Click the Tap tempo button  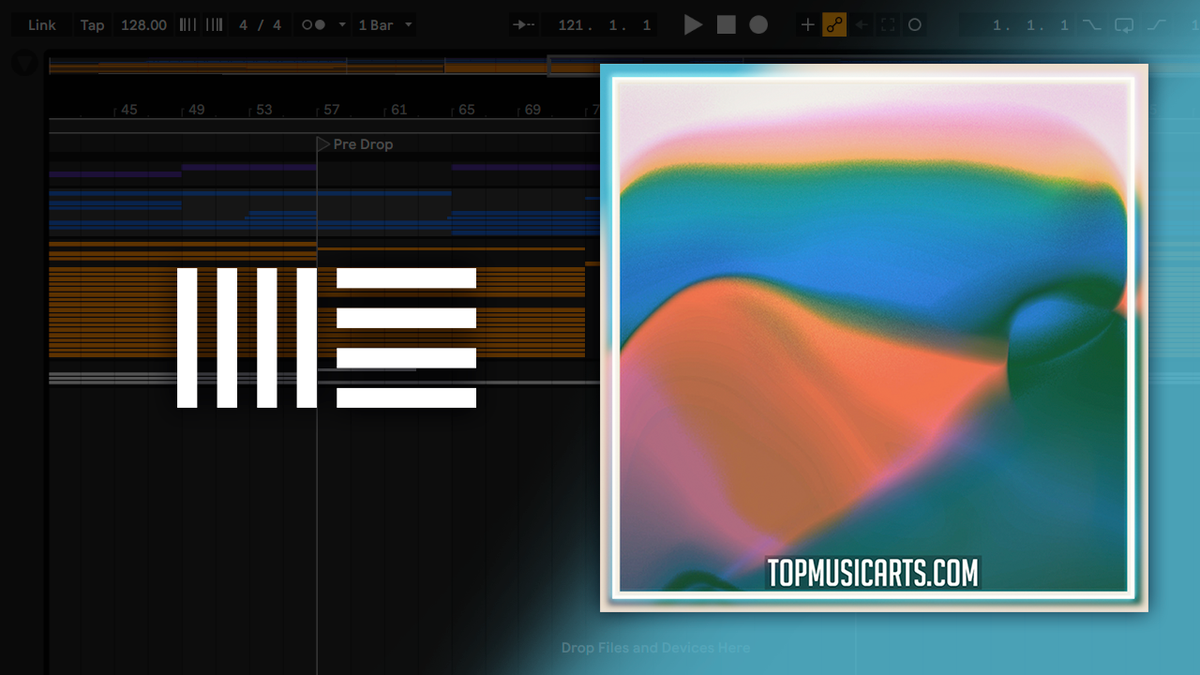(92, 25)
